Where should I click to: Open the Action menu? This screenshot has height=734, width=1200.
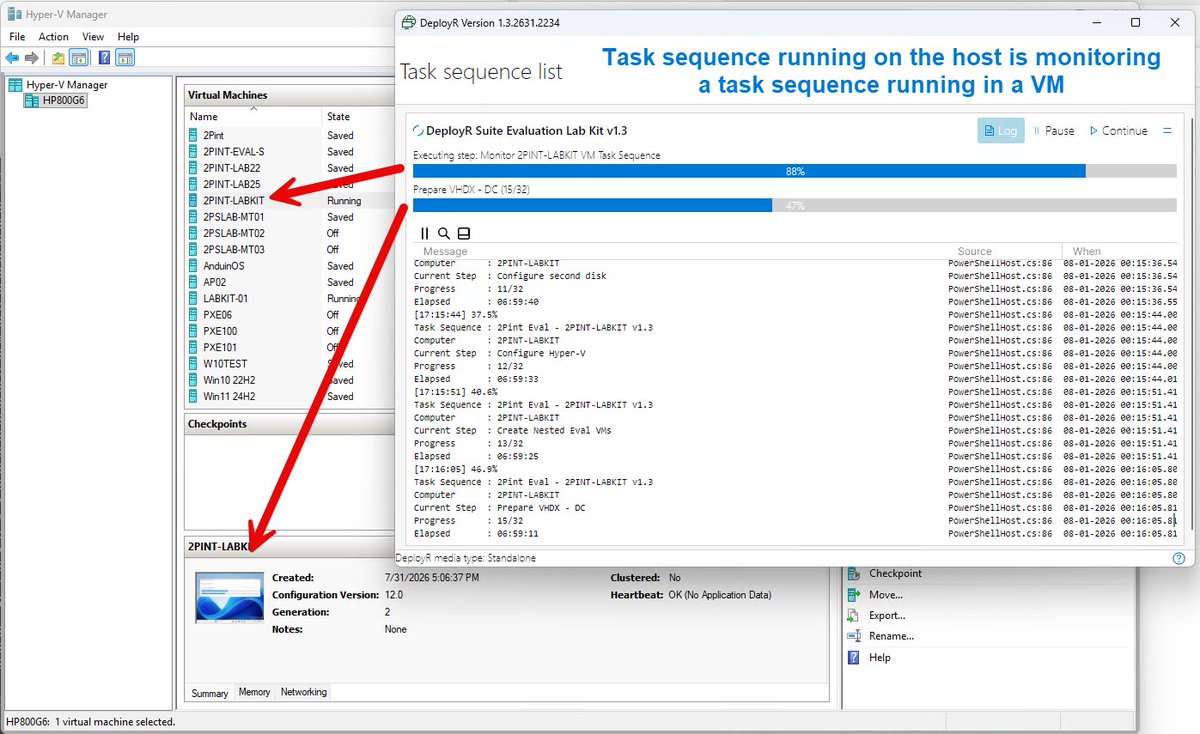pos(54,37)
